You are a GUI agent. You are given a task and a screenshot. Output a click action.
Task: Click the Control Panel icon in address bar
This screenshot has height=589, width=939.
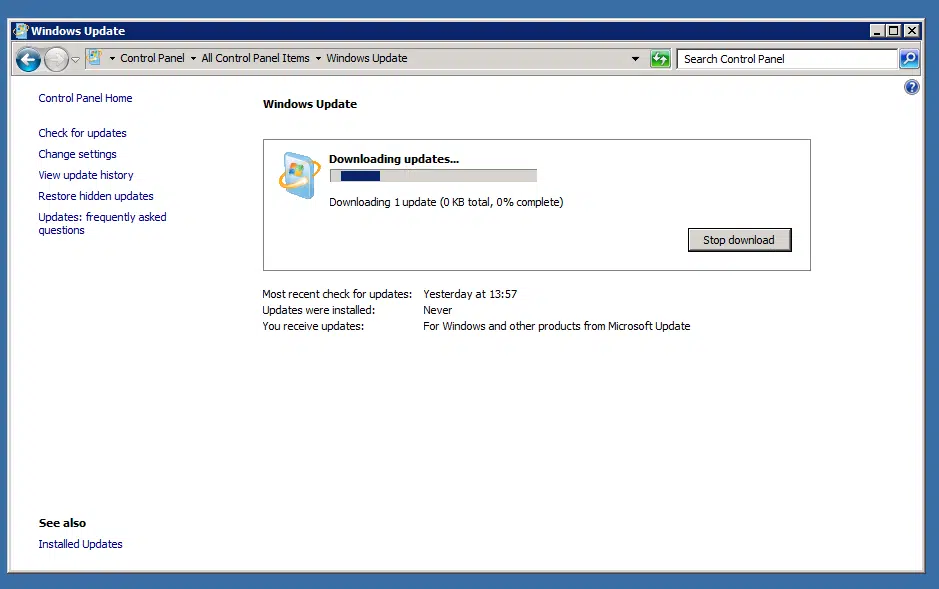click(x=95, y=57)
